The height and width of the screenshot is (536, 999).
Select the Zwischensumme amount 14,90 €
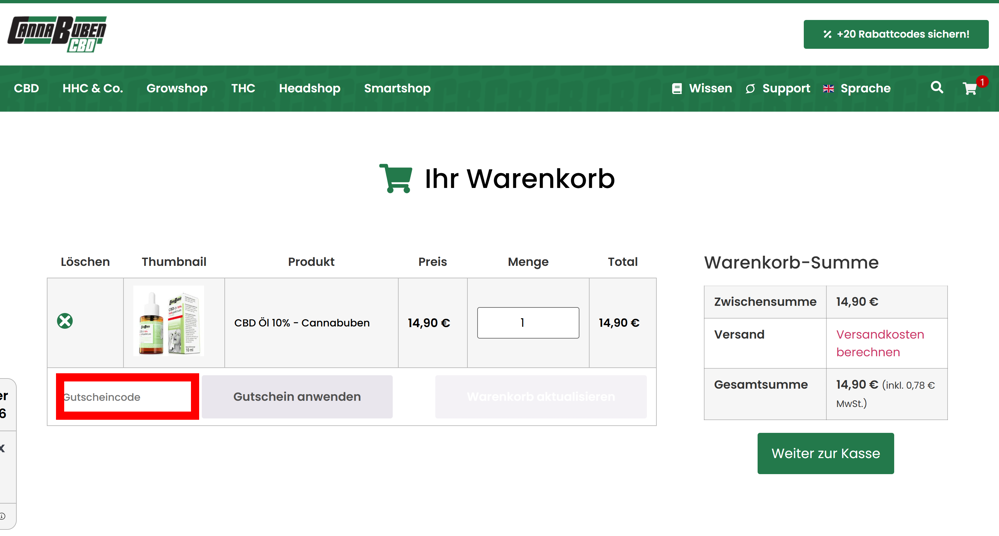point(857,301)
